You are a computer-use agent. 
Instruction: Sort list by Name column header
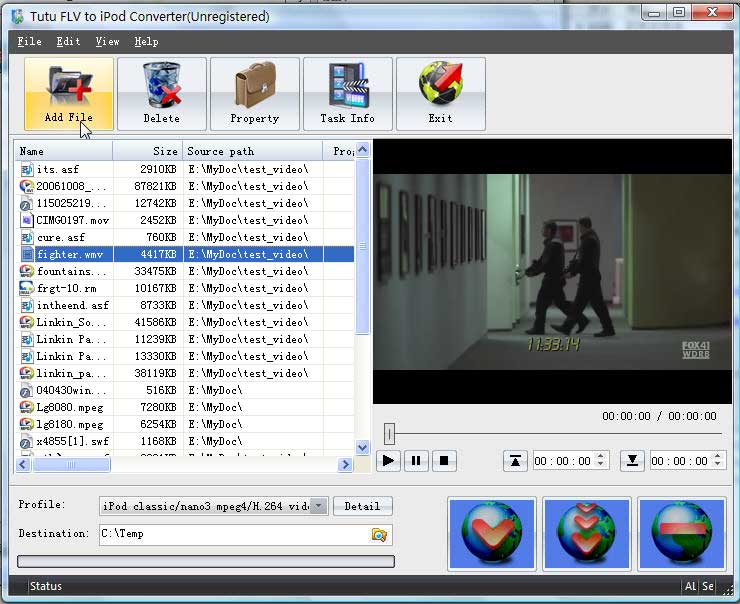(x=64, y=151)
